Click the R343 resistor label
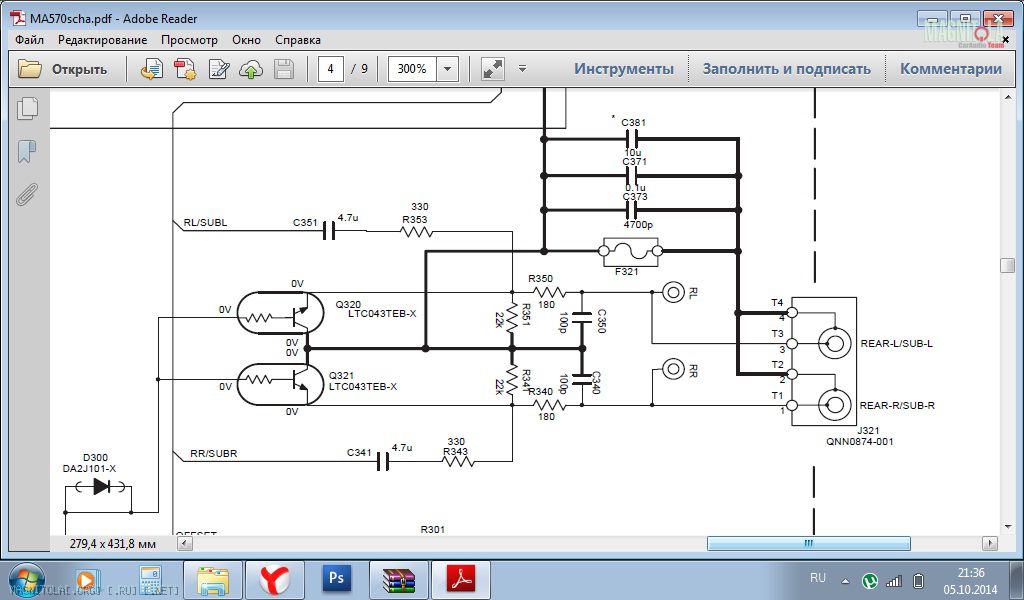Viewport: 1024px width, 600px height. (455, 451)
